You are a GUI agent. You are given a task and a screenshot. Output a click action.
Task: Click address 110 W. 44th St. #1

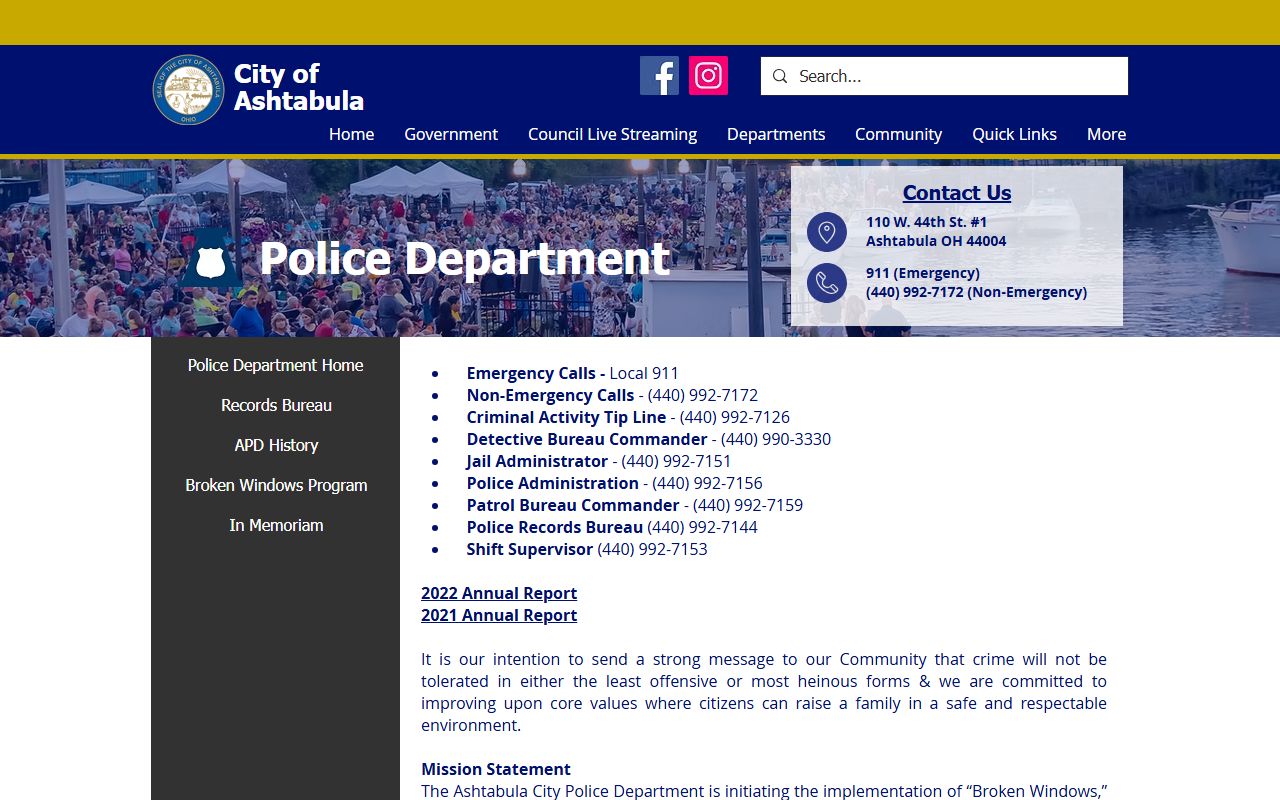[926, 222]
